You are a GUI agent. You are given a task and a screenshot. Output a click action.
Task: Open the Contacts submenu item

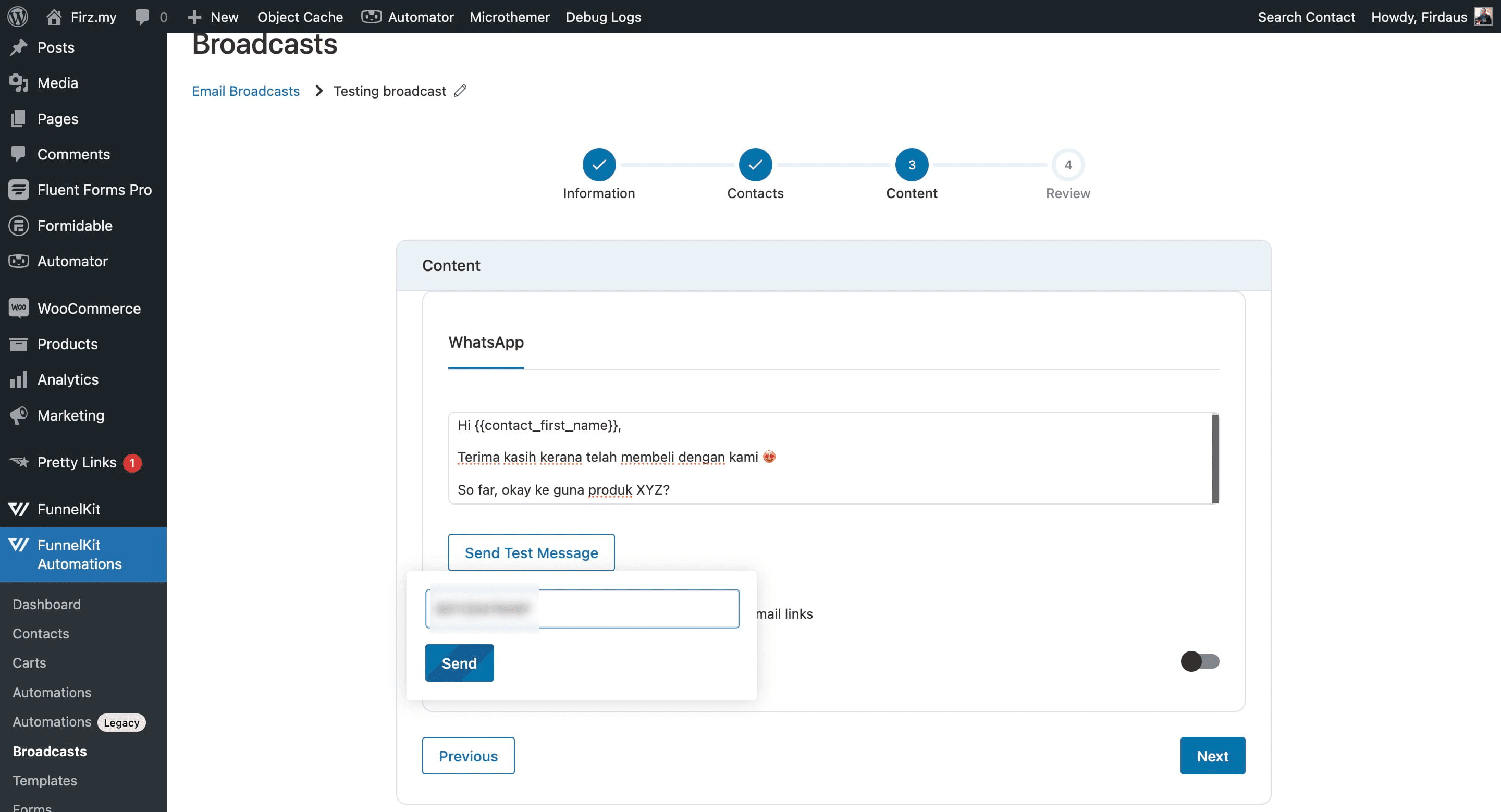point(41,633)
